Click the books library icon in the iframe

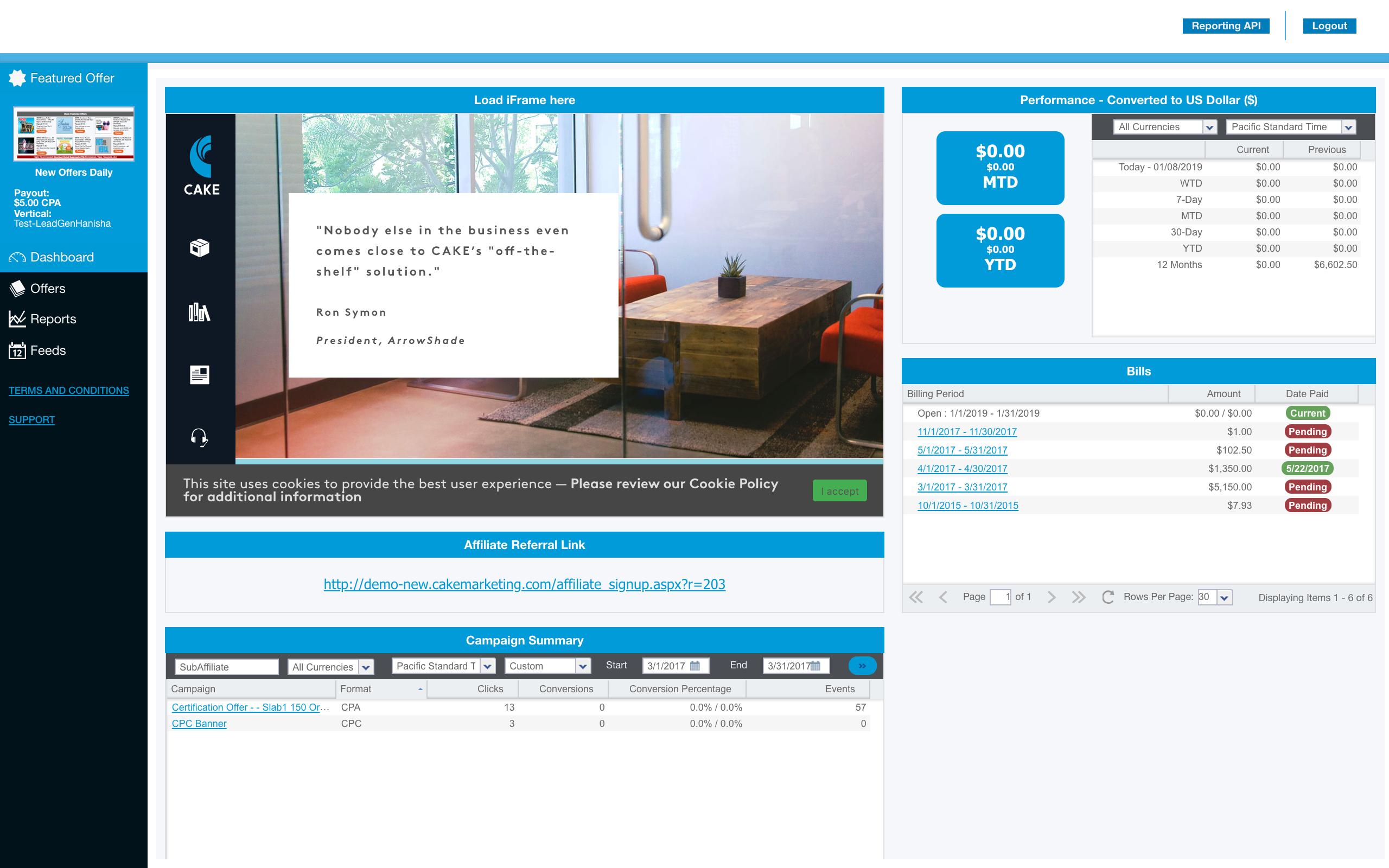tap(199, 312)
